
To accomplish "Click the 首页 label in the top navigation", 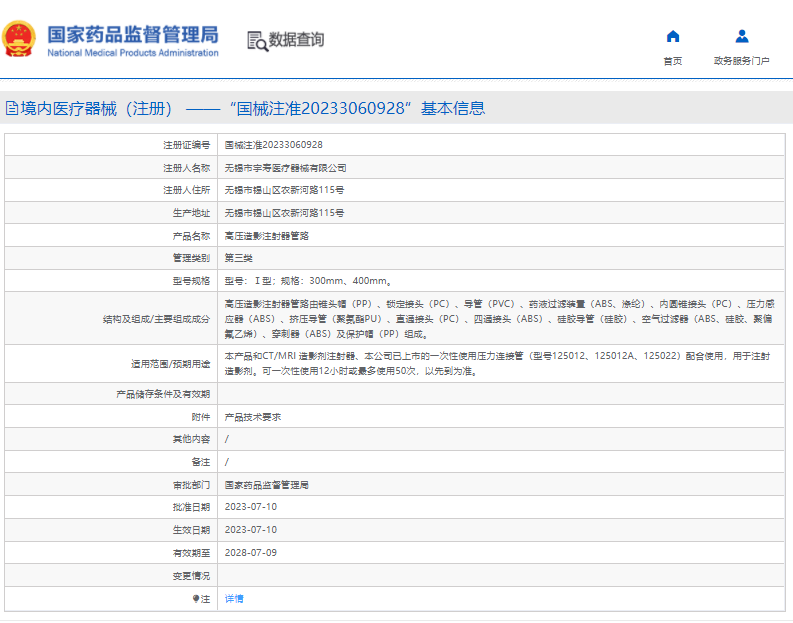I will pos(673,61).
